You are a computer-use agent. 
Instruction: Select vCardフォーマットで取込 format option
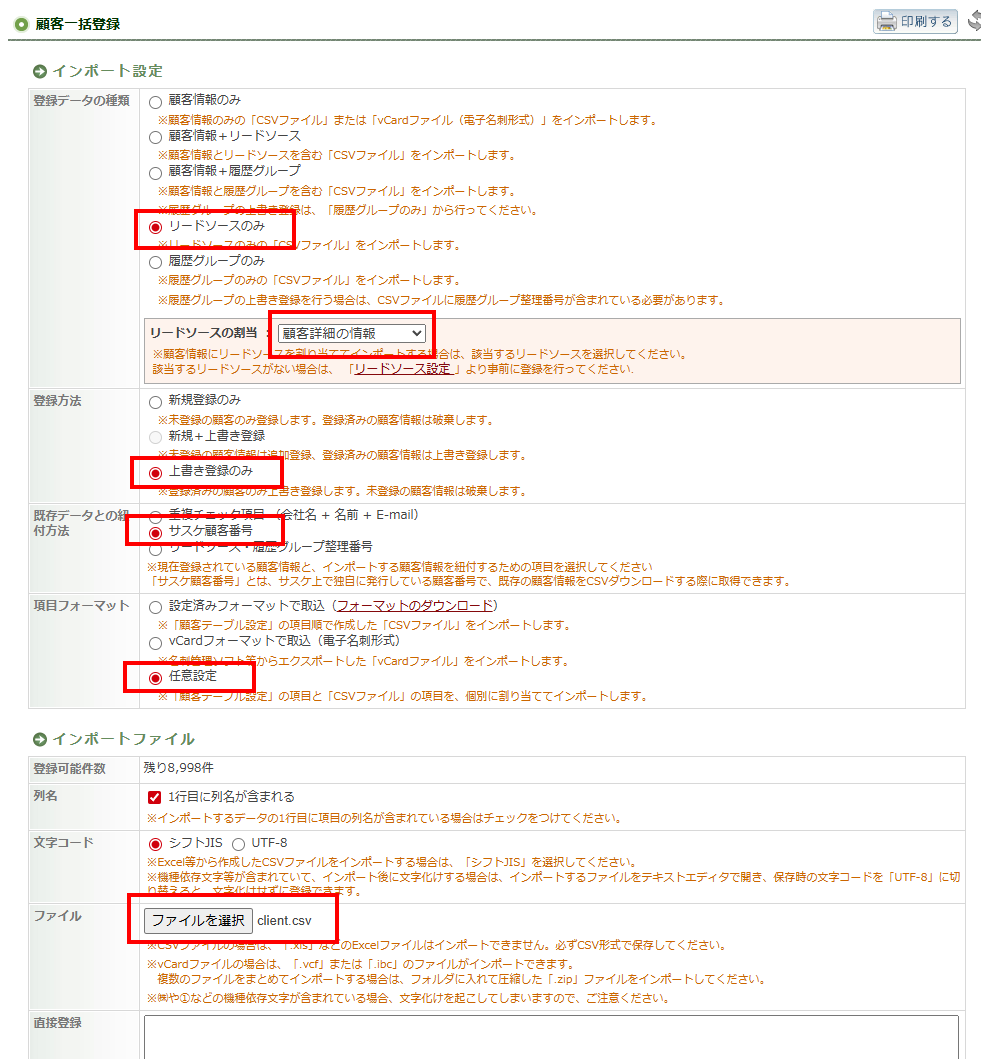coord(155,643)
